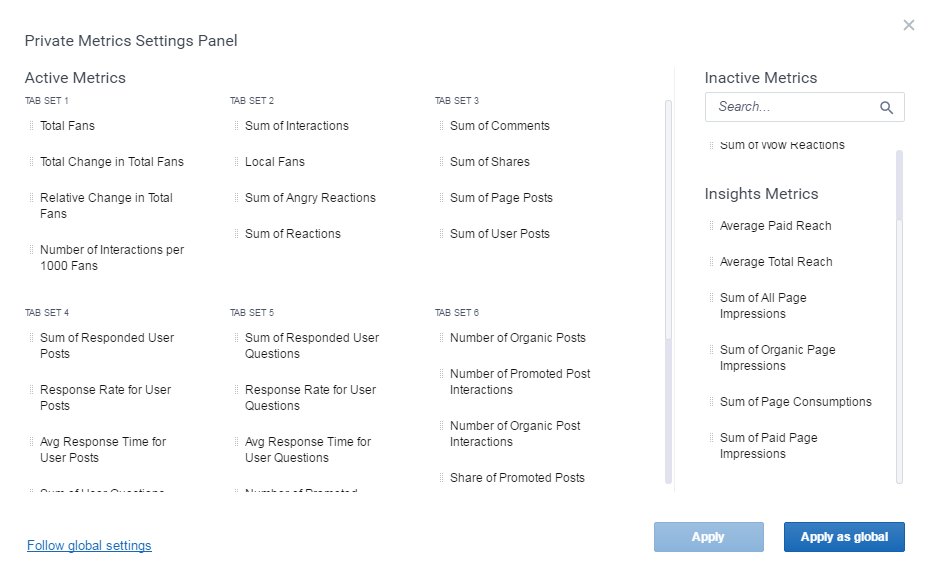934x580 pixels.
Task: Click the search magnifier icon
Action: pyautogui.click(x=886, y=108)
